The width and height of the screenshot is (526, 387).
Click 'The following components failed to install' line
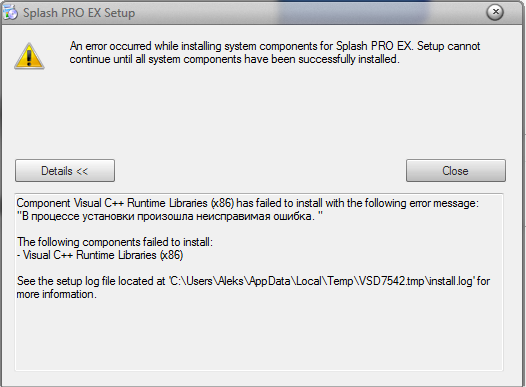point(115,242)
